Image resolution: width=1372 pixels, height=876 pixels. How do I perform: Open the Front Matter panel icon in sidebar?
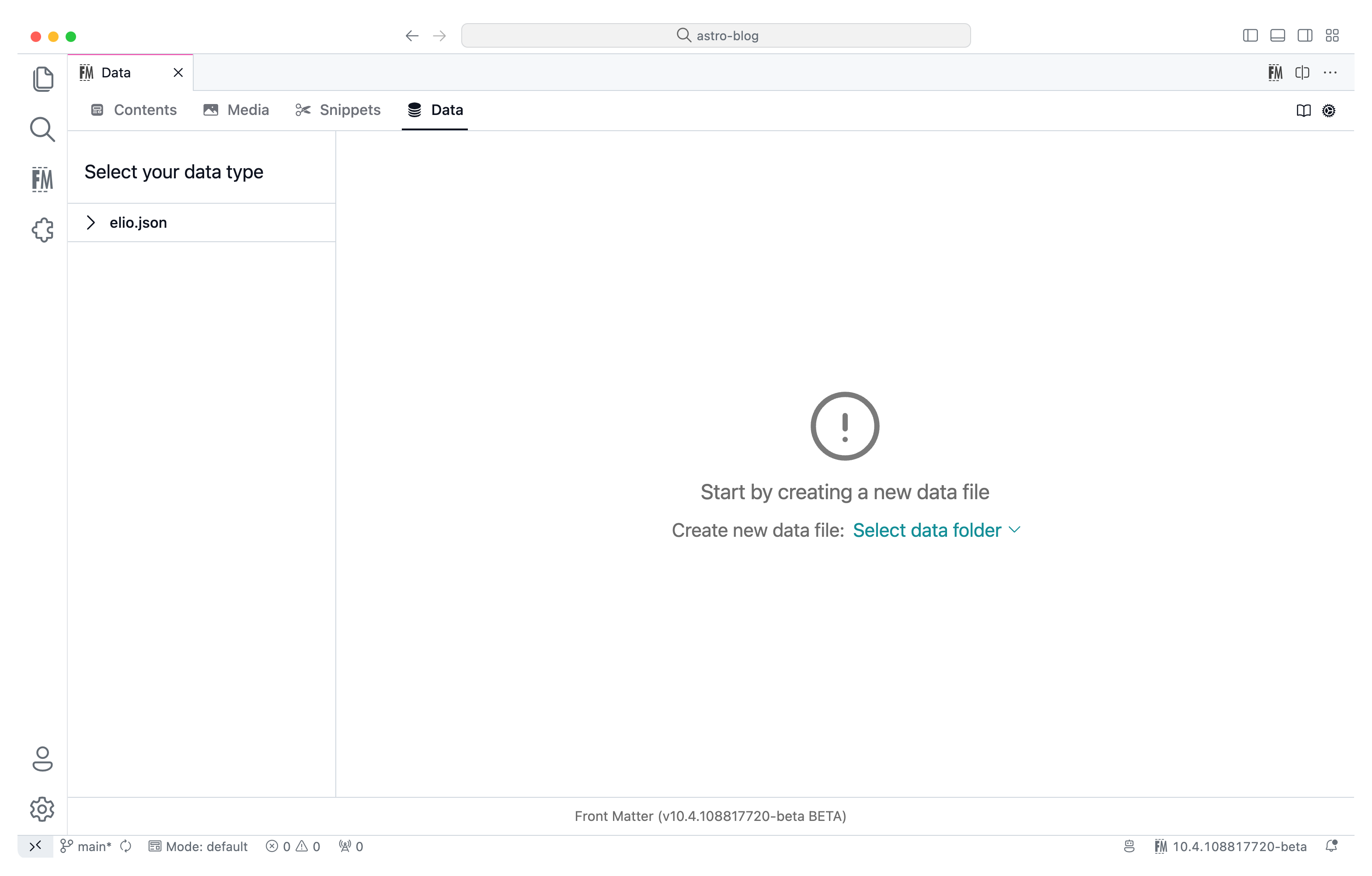[x=42, y=179]
